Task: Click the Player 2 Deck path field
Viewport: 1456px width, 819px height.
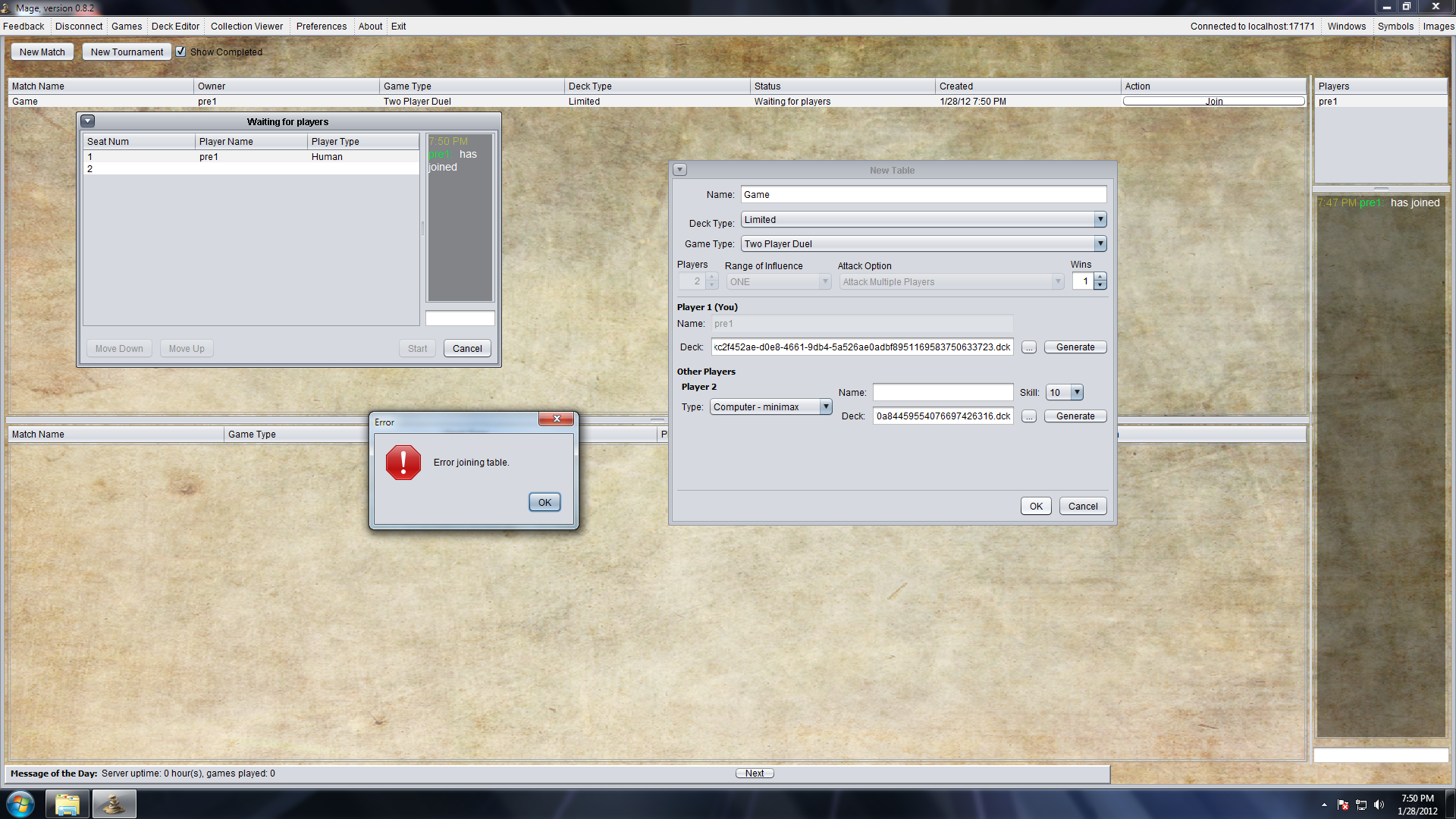Action: [943, 416]
